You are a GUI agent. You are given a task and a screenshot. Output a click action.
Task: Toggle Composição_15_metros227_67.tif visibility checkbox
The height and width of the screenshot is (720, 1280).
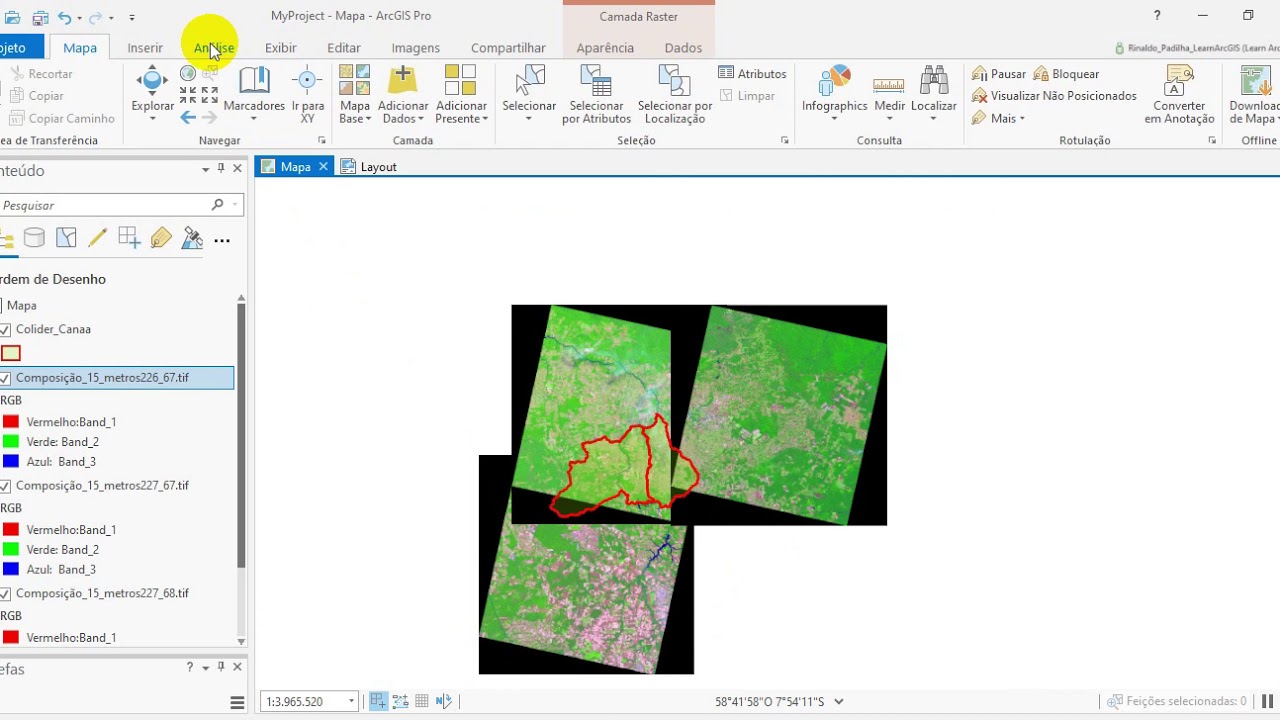coord(5,486)
